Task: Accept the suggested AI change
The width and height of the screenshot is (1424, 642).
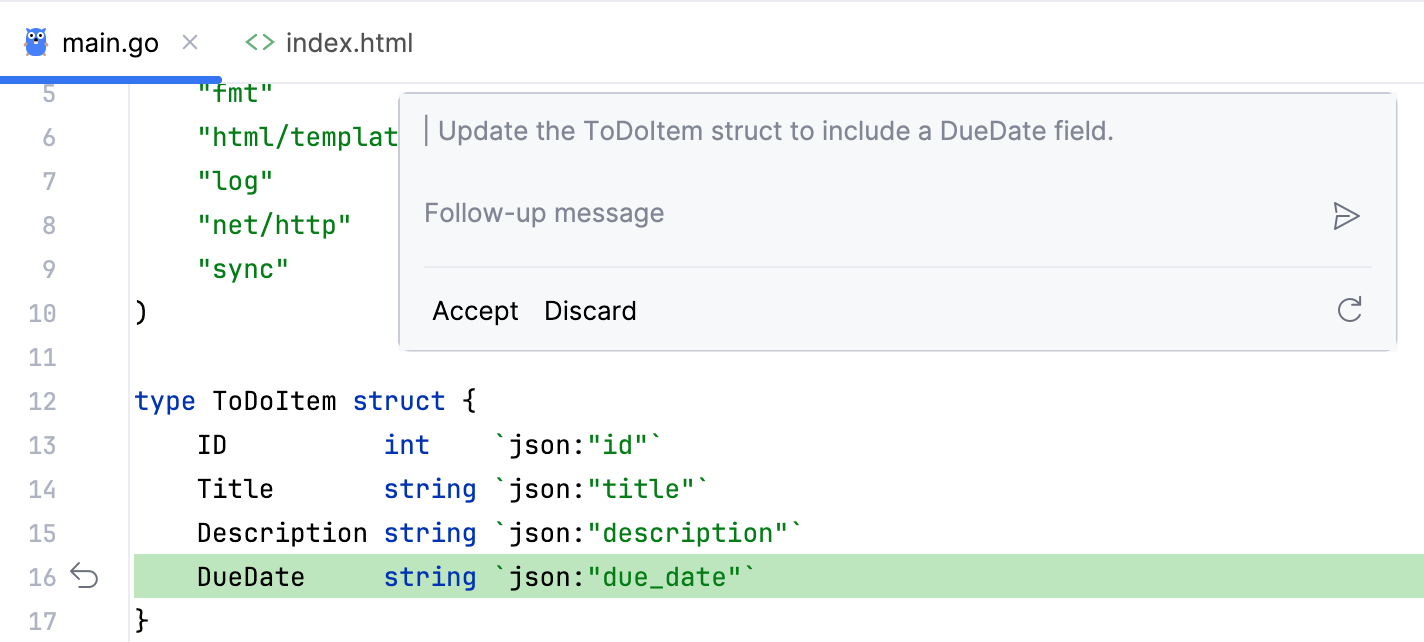Action: [475, 311]
